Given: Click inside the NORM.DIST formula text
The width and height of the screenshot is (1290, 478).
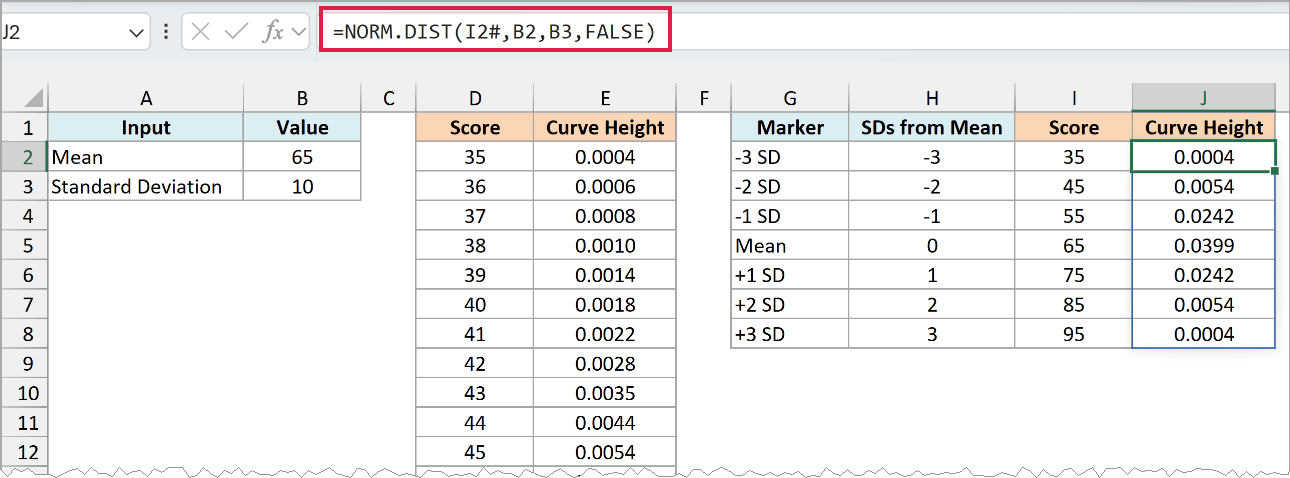Looking at the screenshot, I should click(x=494, y=32).
